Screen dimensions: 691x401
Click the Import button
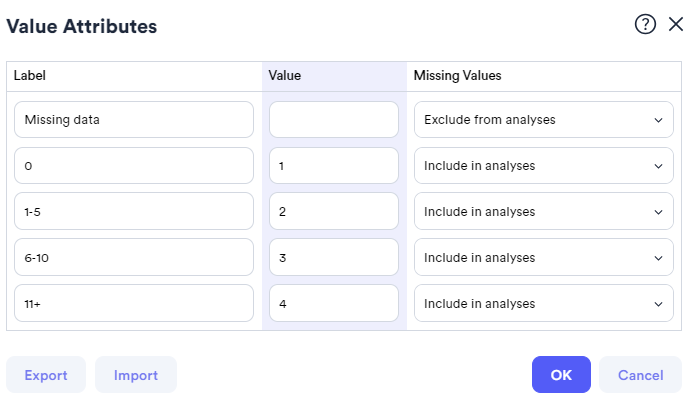pyautogui.click(x=136, y=375)
